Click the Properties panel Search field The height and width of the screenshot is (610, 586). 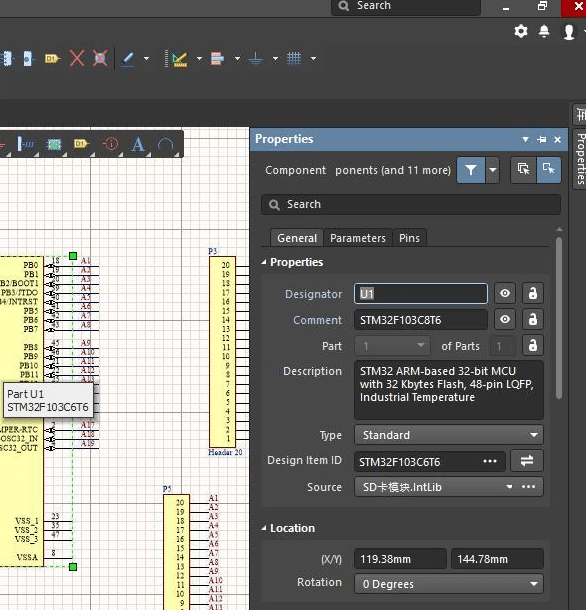411,204
